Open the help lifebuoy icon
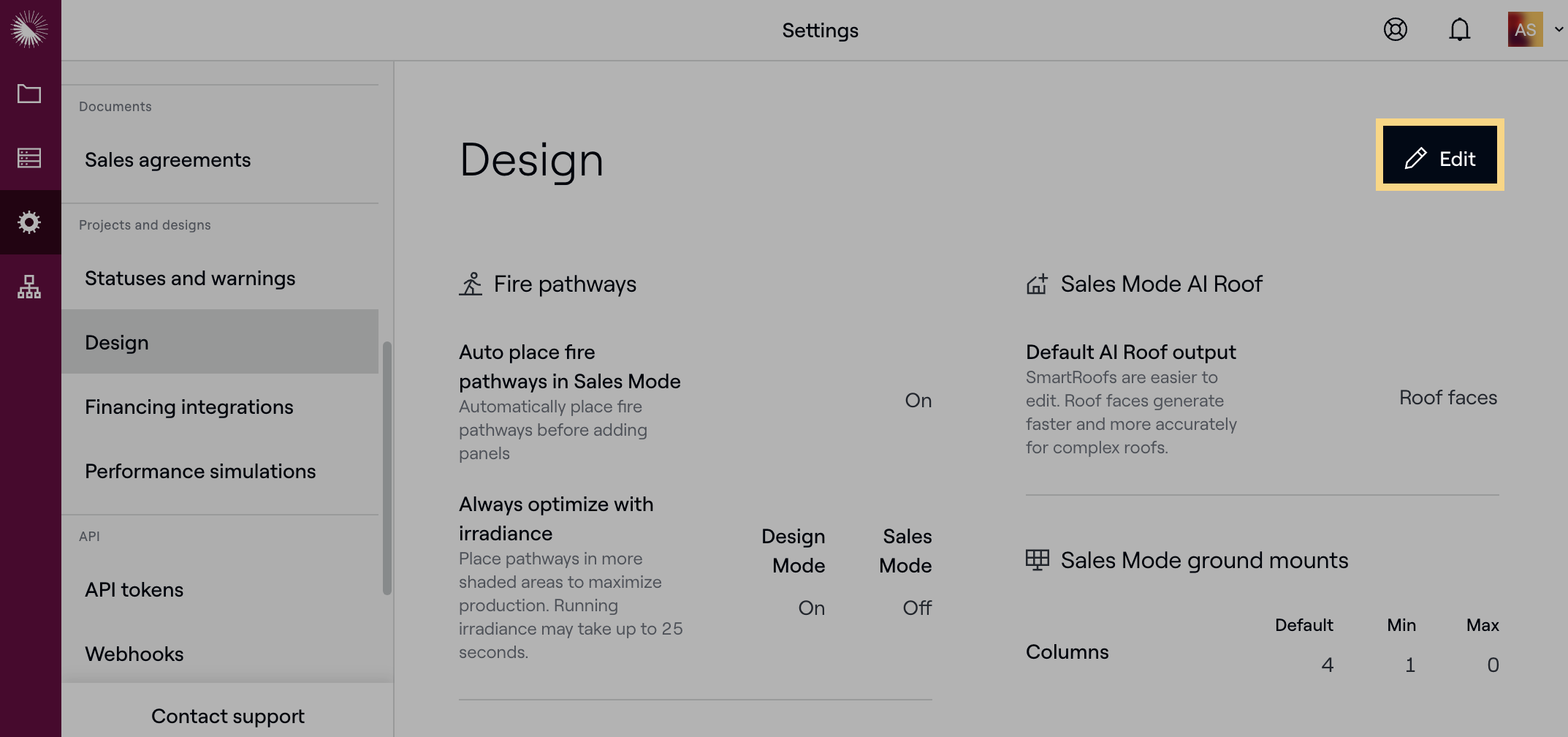Image resolution: width=1568 pixels, height=737 pixels. pos(1396,29)
